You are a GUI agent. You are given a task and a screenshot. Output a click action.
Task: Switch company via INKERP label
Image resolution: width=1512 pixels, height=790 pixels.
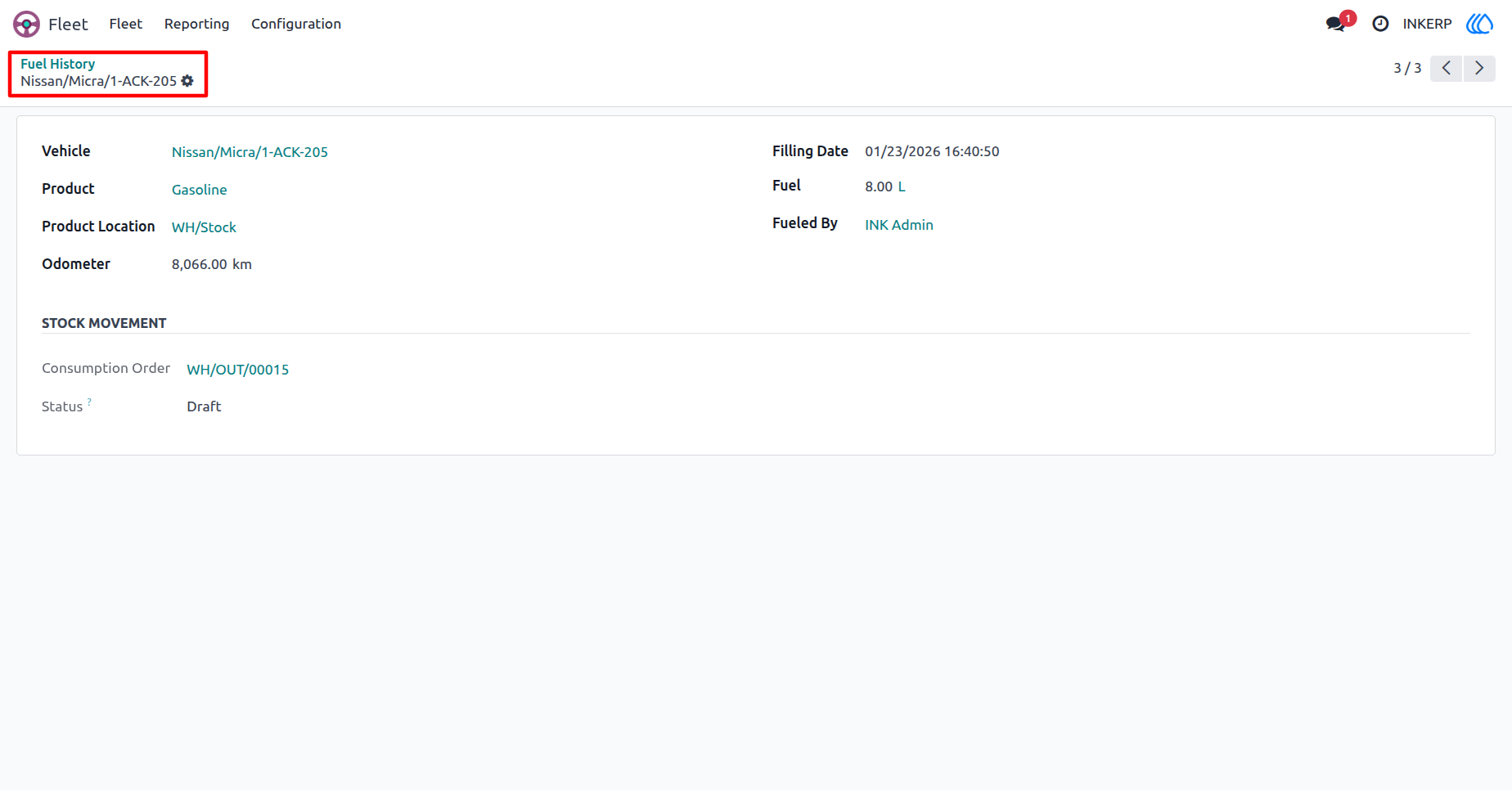coord(1427,24)
